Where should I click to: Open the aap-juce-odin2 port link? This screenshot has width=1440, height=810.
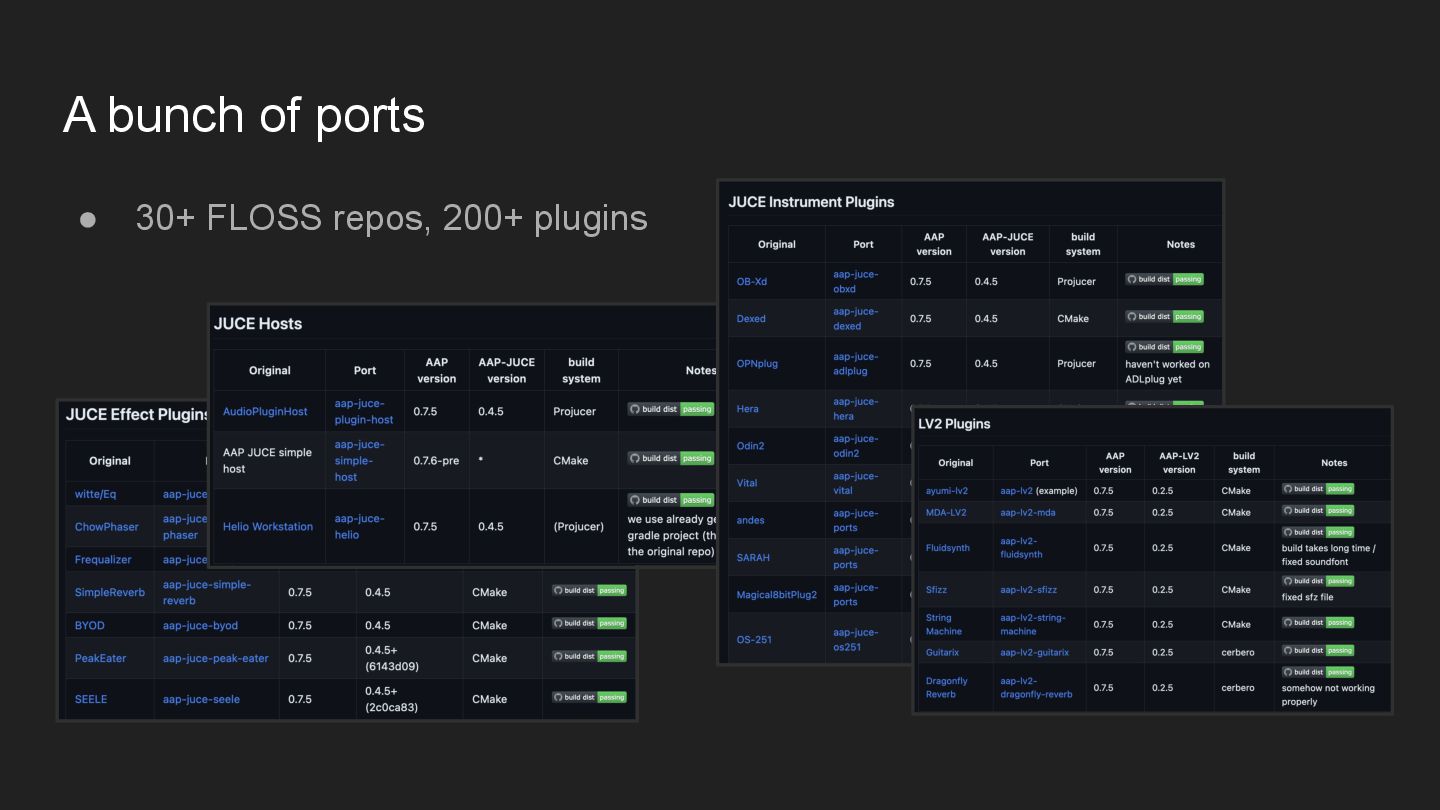pos(856,445)
